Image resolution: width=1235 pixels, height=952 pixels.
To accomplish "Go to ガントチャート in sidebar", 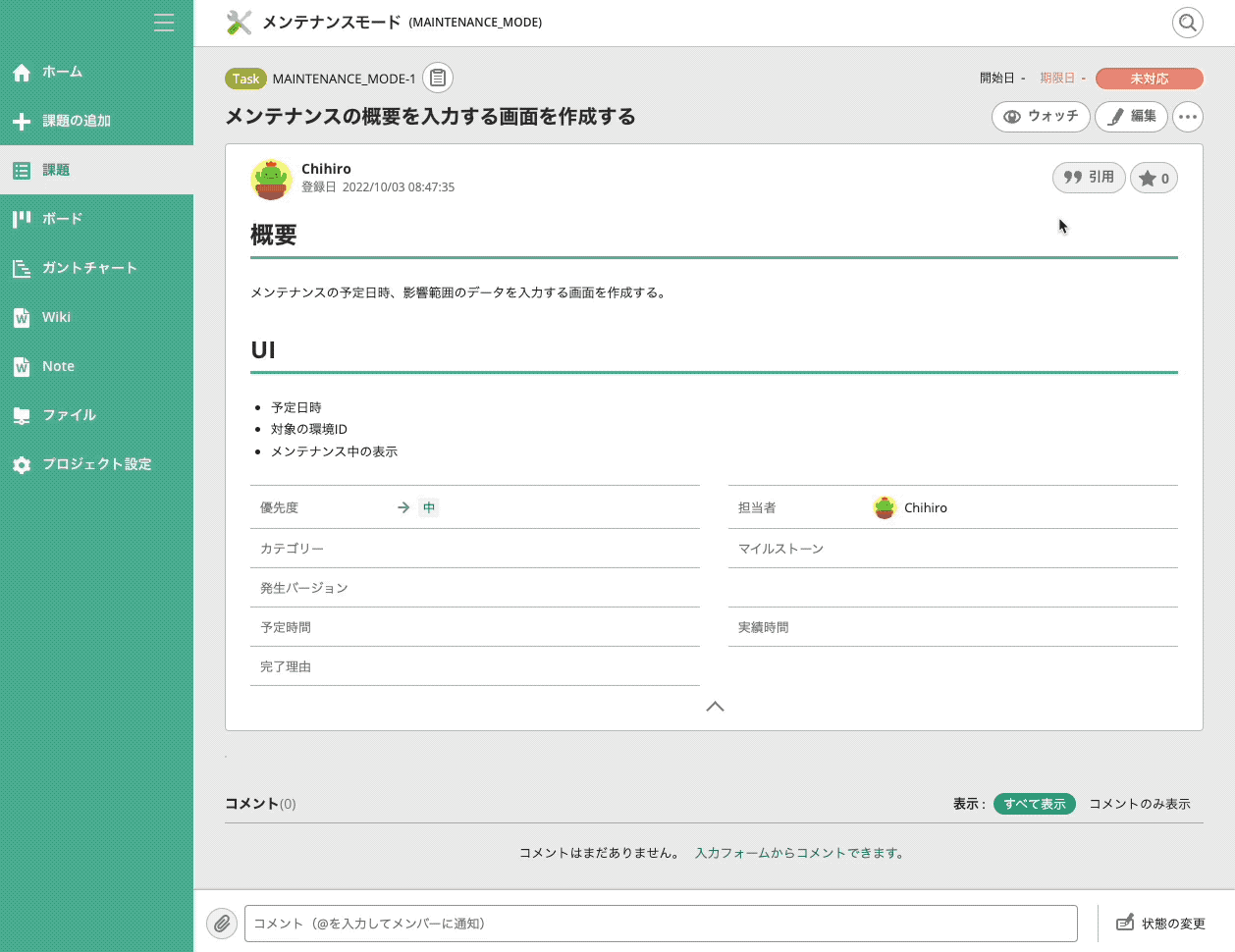I will (89, 268).
